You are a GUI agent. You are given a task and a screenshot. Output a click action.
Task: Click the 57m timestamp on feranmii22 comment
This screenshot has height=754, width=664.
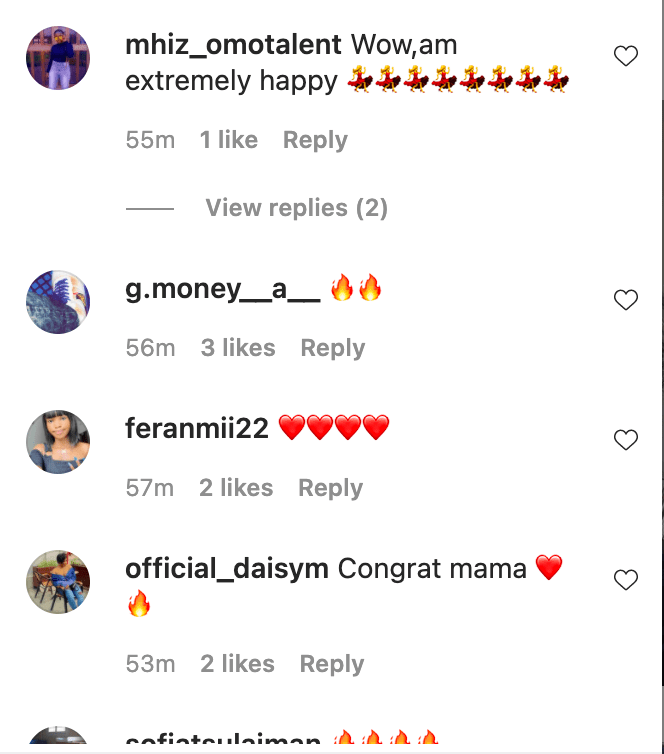pos(150,488)
